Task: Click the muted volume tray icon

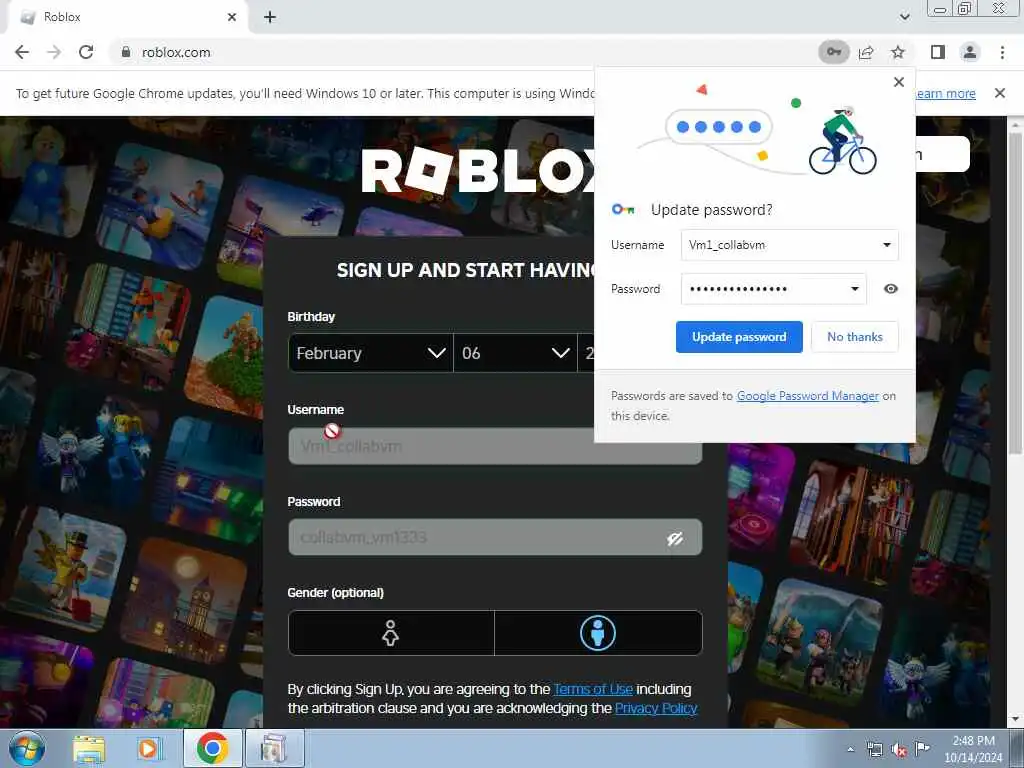Action: (899, 750)
